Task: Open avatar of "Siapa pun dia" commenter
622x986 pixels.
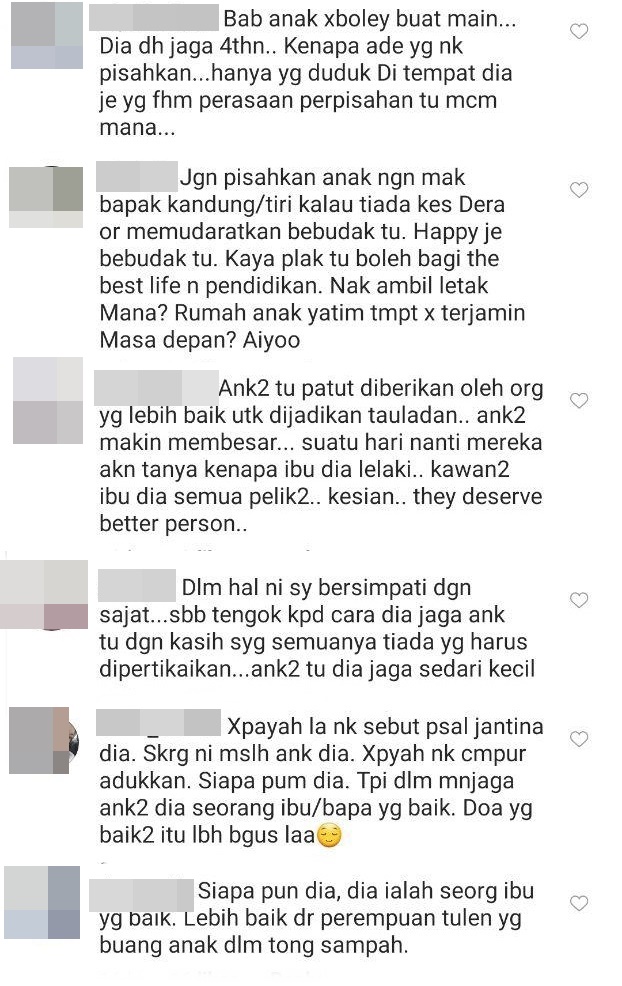Action: pos(42,902)
